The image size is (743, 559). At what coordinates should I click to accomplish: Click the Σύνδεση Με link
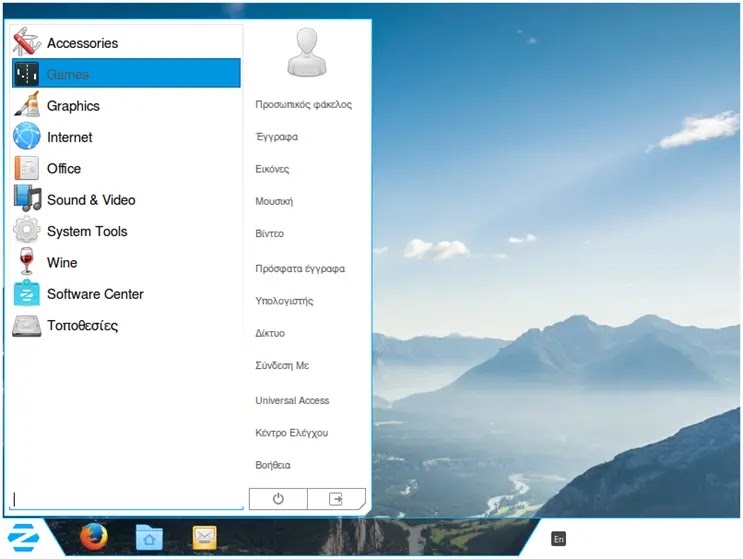[x=282, y=365]
